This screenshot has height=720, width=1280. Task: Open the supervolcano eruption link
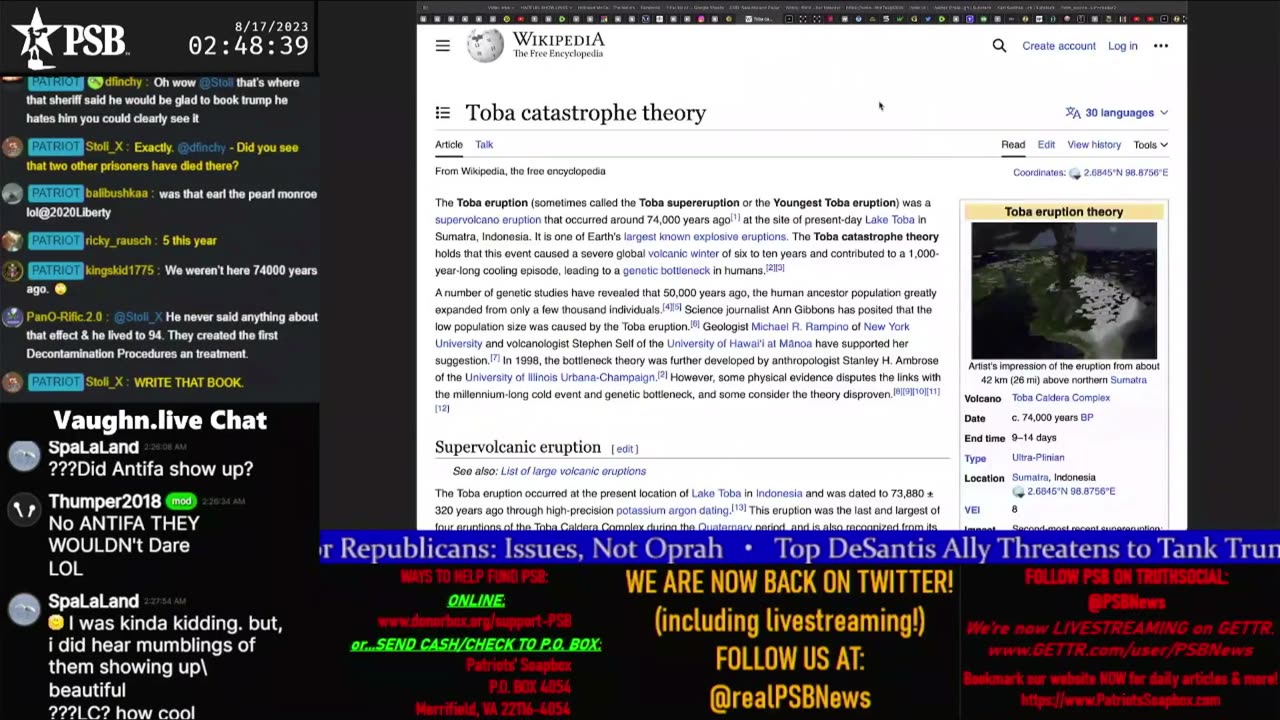point(488,220)
